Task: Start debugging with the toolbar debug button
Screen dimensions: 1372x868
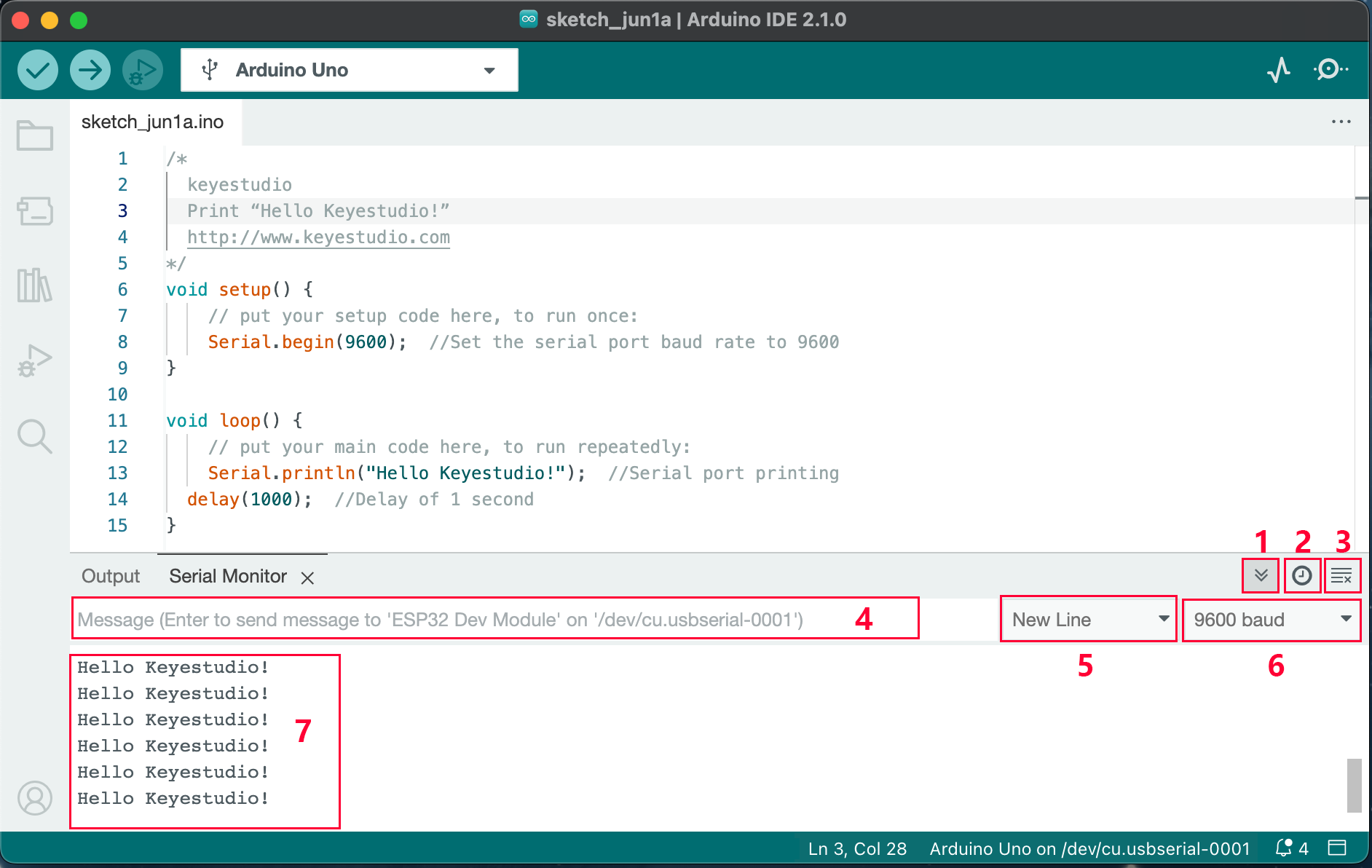Action: pos(143,70)
